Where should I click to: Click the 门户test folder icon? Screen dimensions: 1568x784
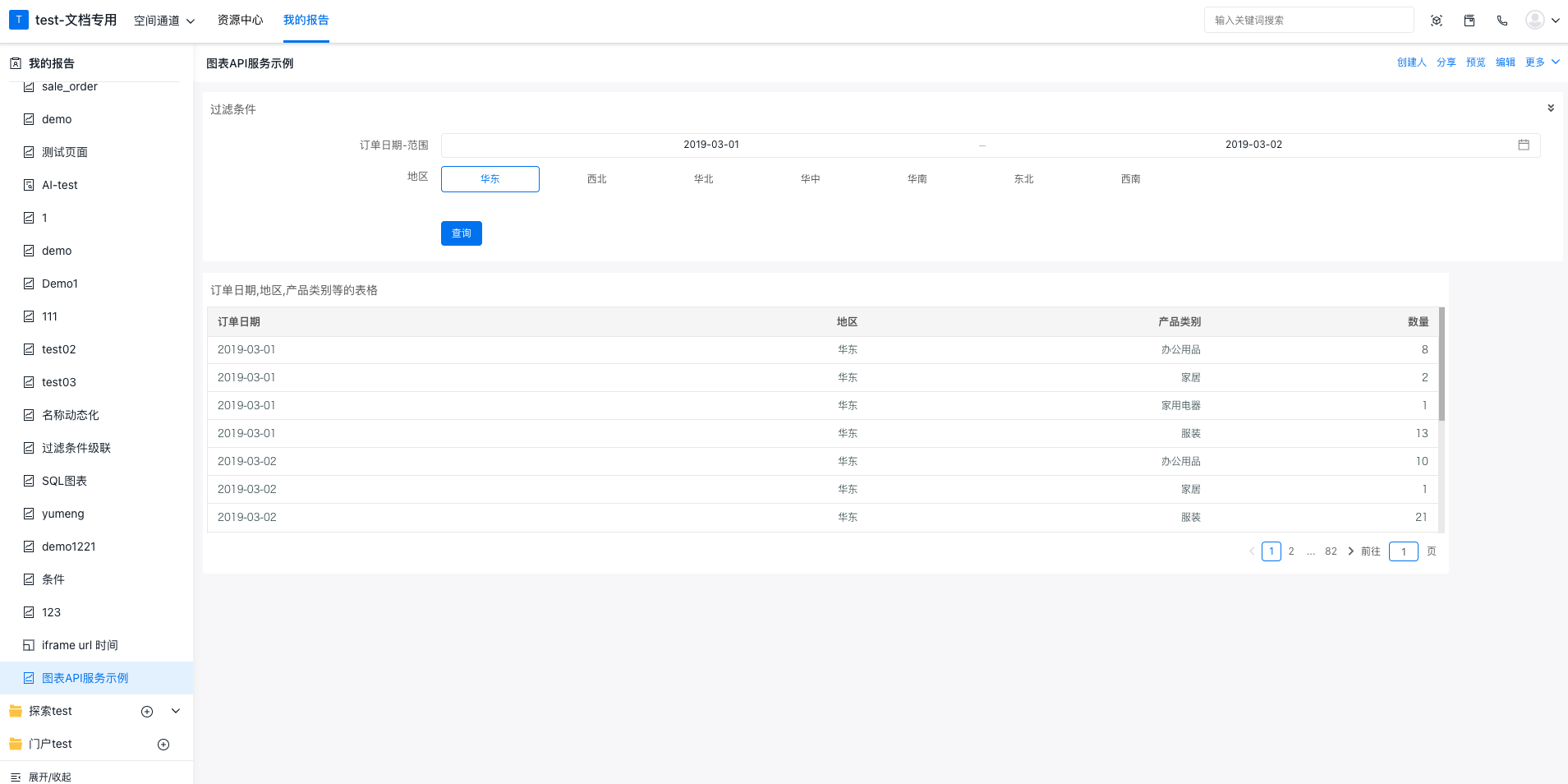16,744
